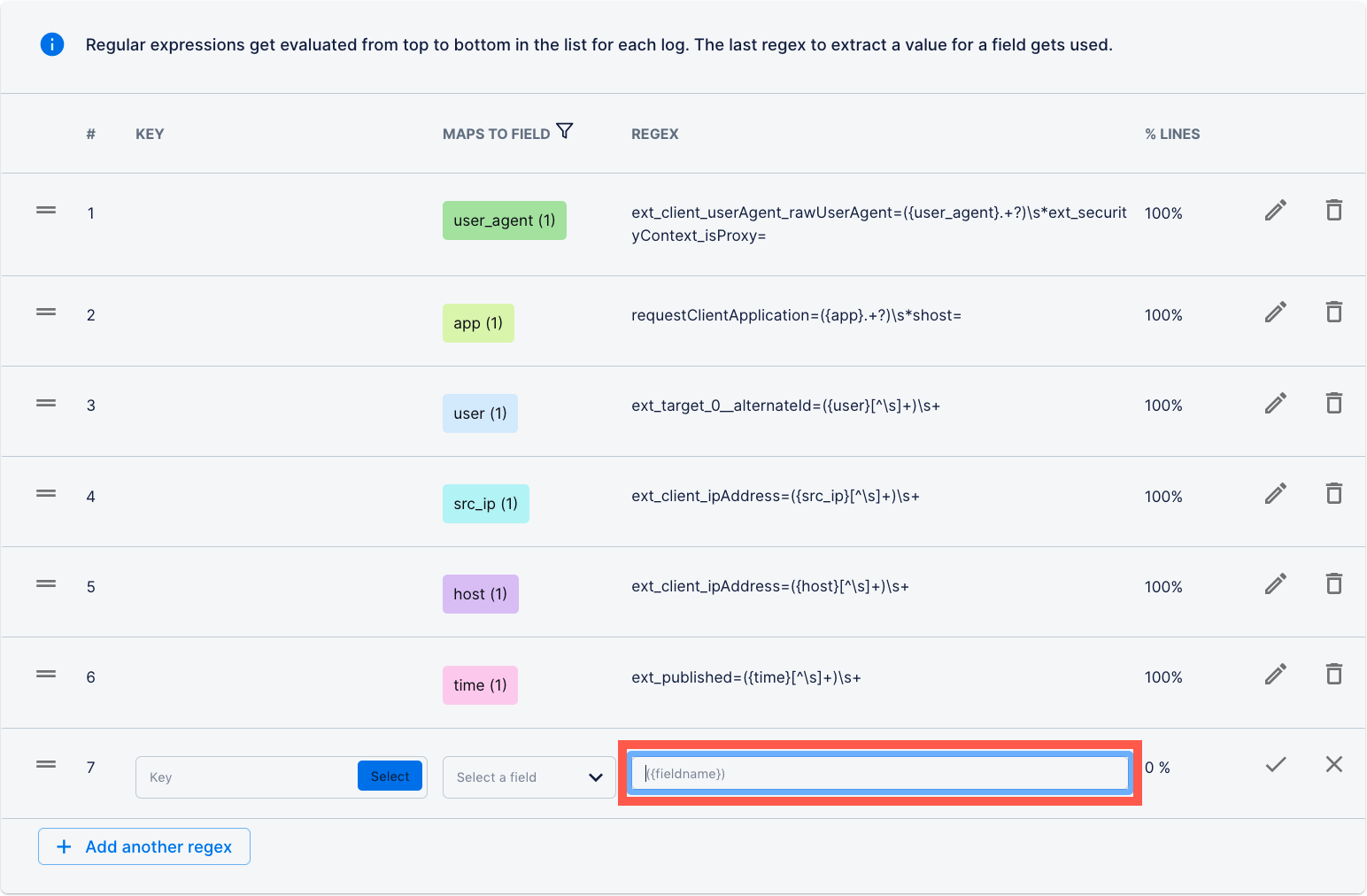The height and width of the screenshot is (896, 1367).
Task: Click the green user_agent field tag
Action: coord(504,220)
